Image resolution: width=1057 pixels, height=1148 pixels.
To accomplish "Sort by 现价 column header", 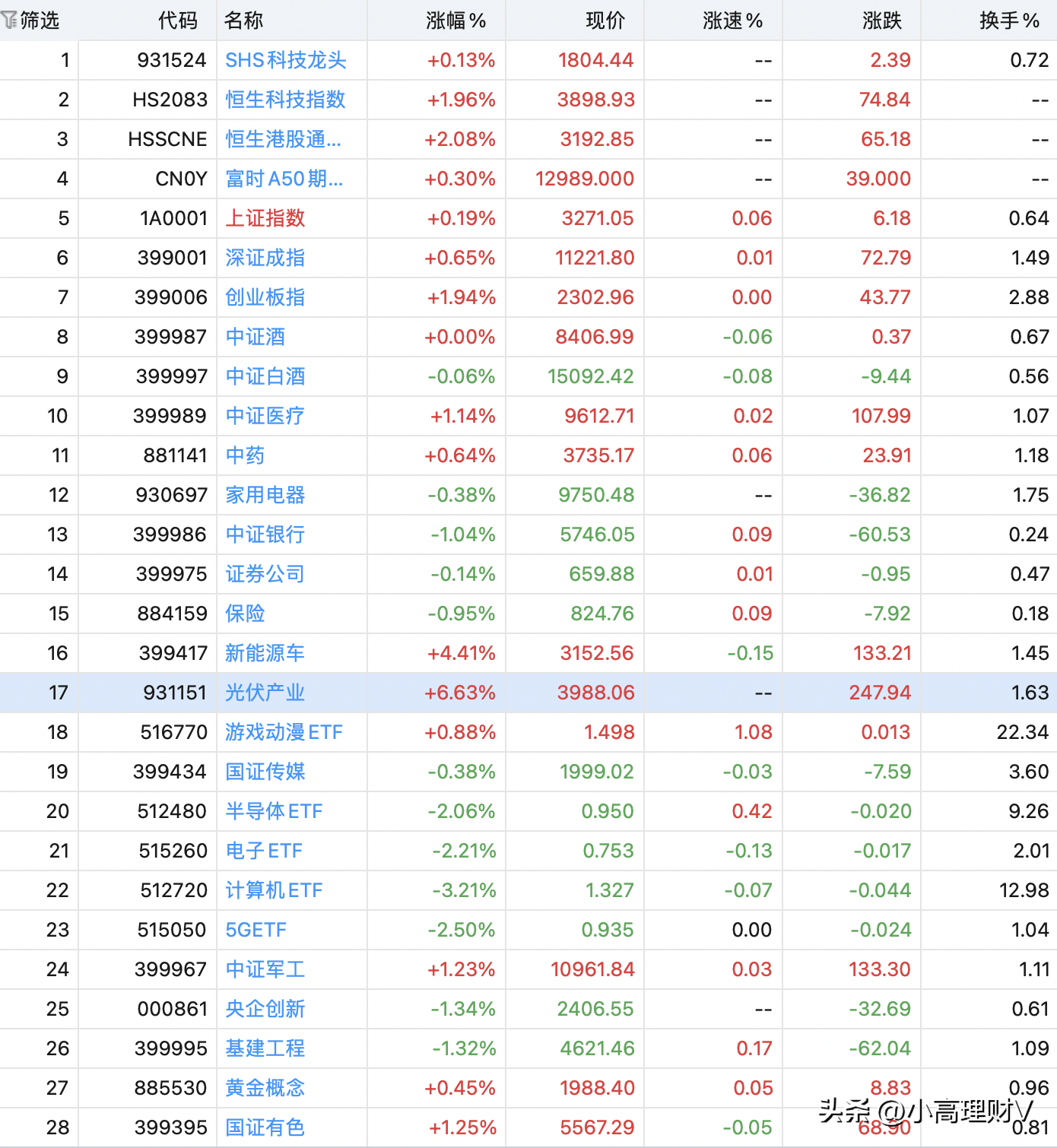I will 605,21.
